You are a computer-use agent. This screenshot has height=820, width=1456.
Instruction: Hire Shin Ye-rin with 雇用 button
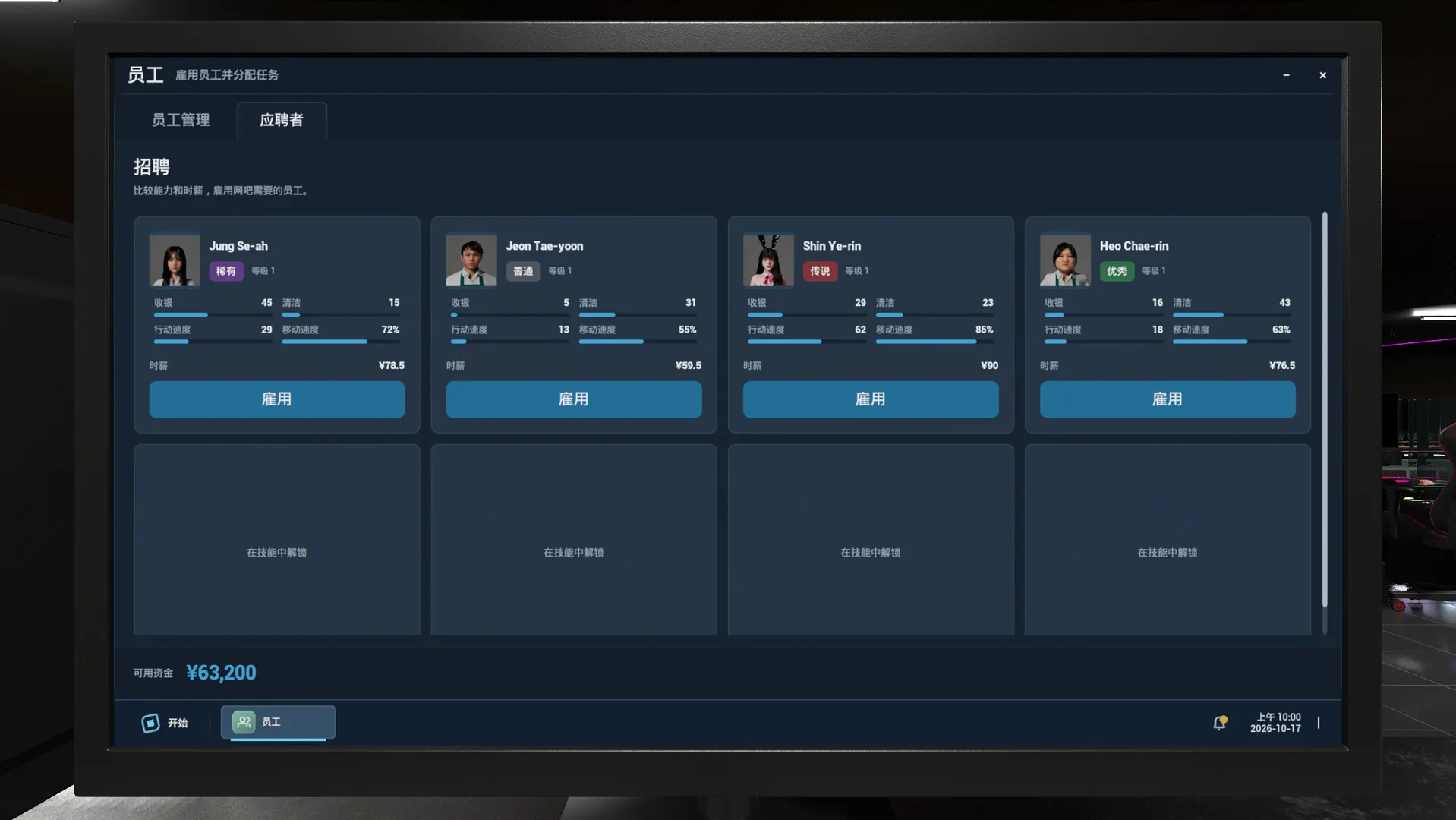871,399
